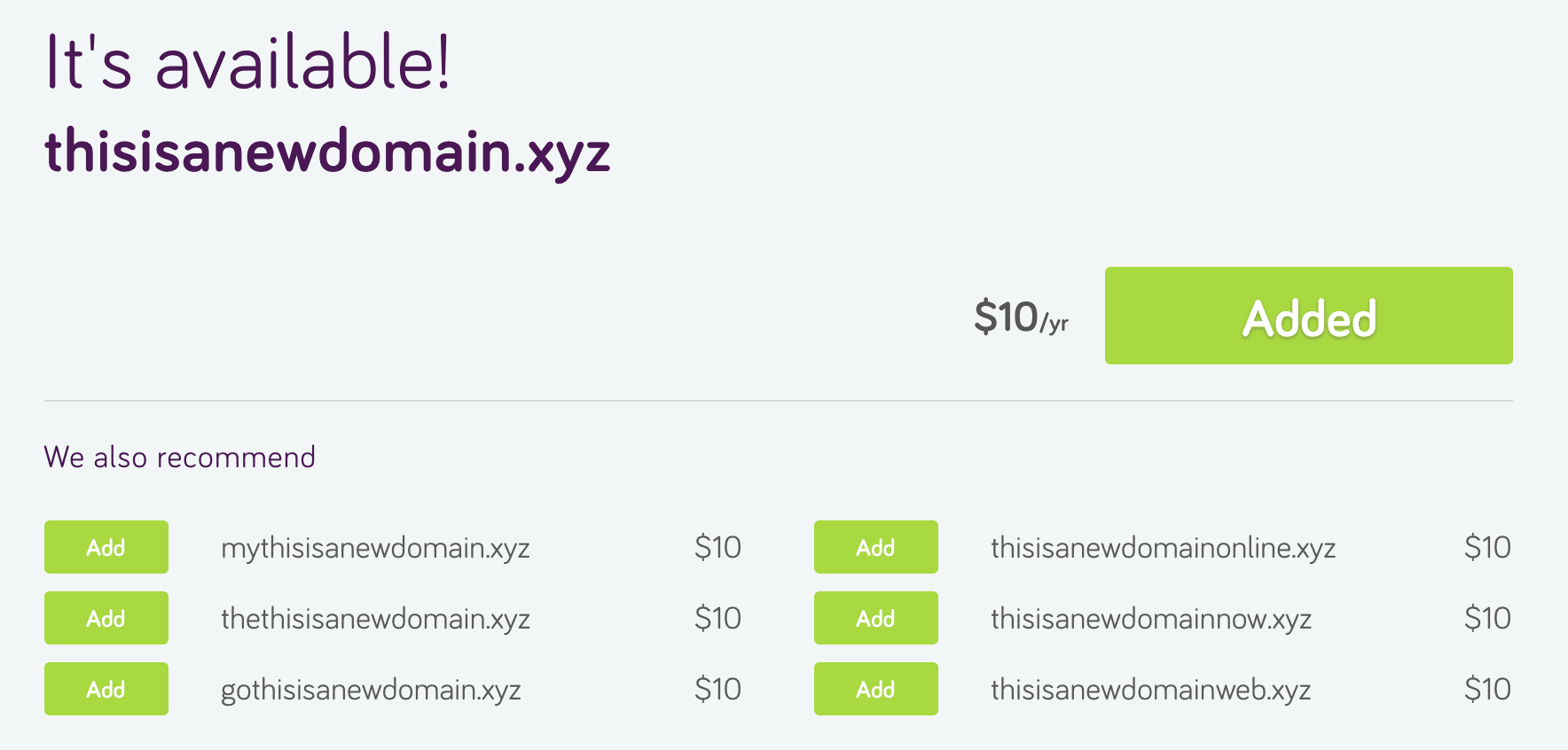The width and height of the screenshot is (1568, 750).
Task: Add thisisanewdomainnow.xyz to cart
Action: pyautogui.click(x=875, y=618)
